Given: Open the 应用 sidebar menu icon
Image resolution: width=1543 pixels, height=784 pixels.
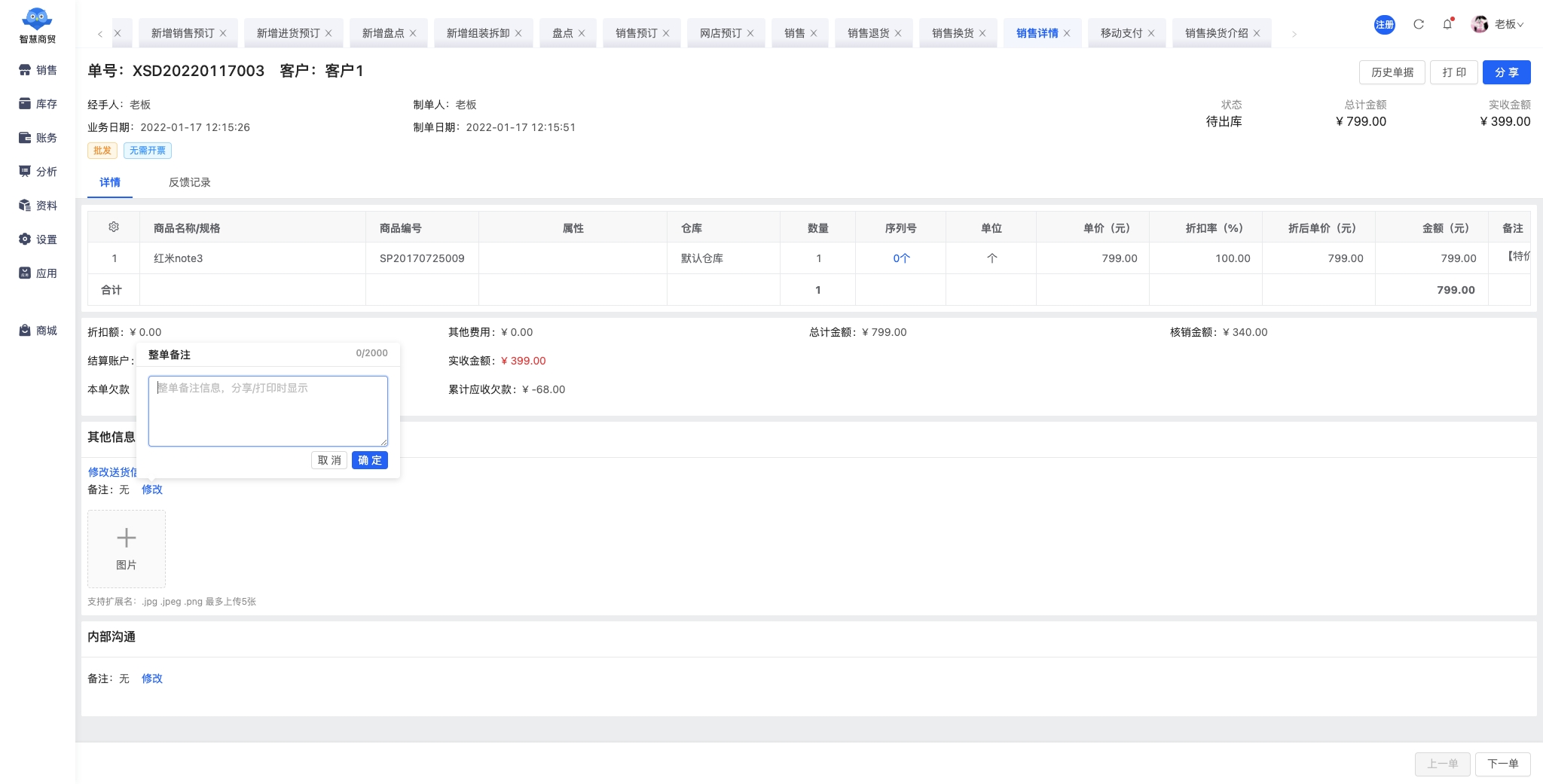Looking at the screenshot, I should tap(25, 273).
